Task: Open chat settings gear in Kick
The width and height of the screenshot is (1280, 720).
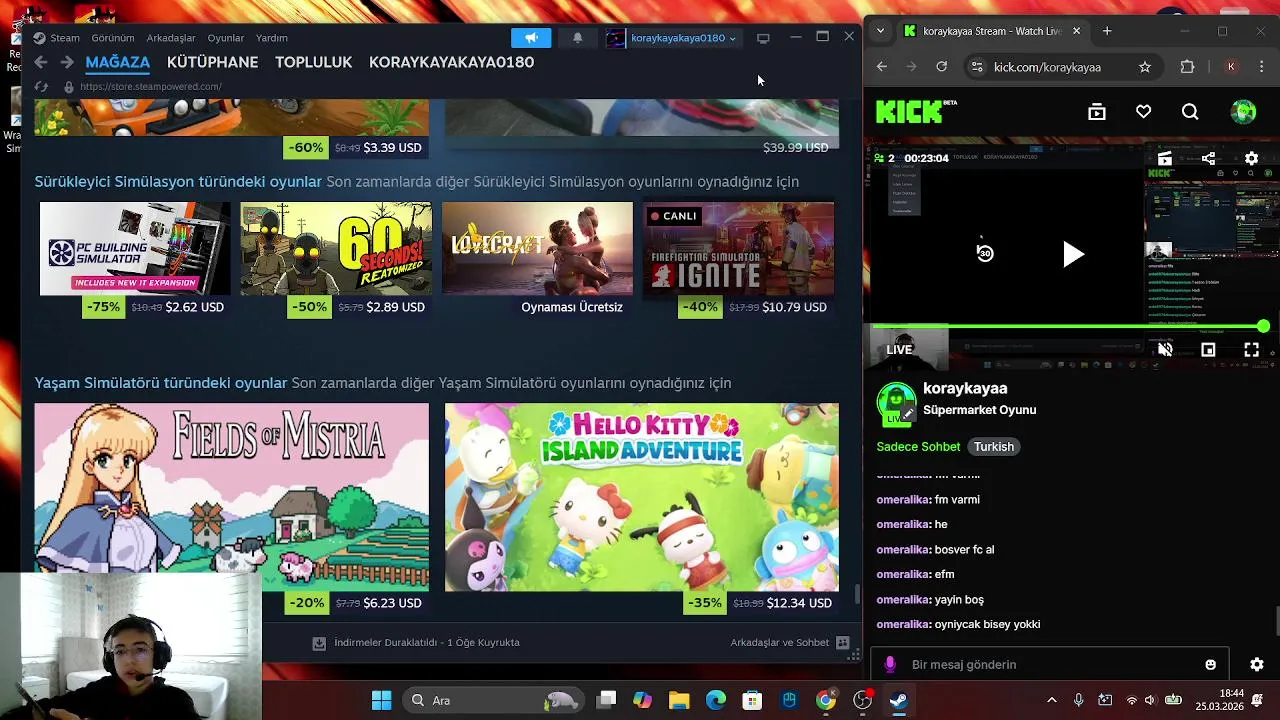Action: (x=1257, y=664)
